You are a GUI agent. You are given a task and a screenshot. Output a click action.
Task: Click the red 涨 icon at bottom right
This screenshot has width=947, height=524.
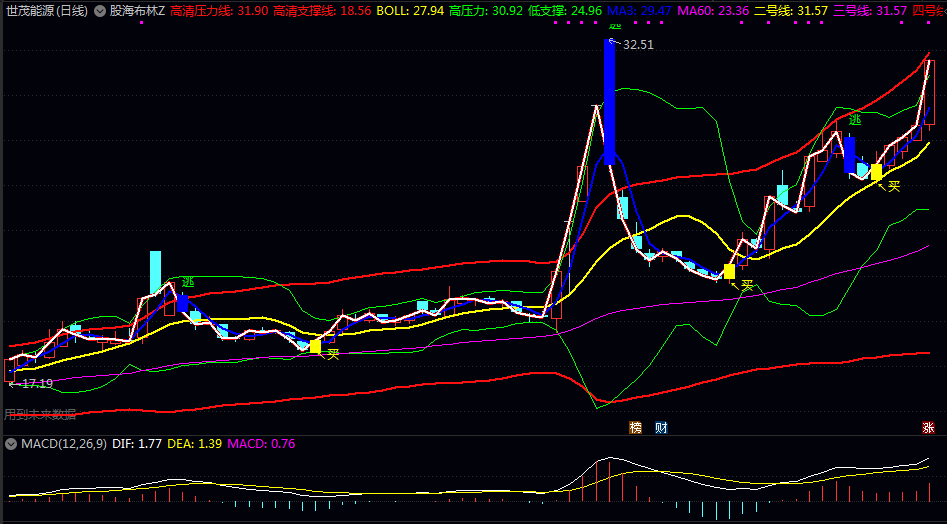928,428
